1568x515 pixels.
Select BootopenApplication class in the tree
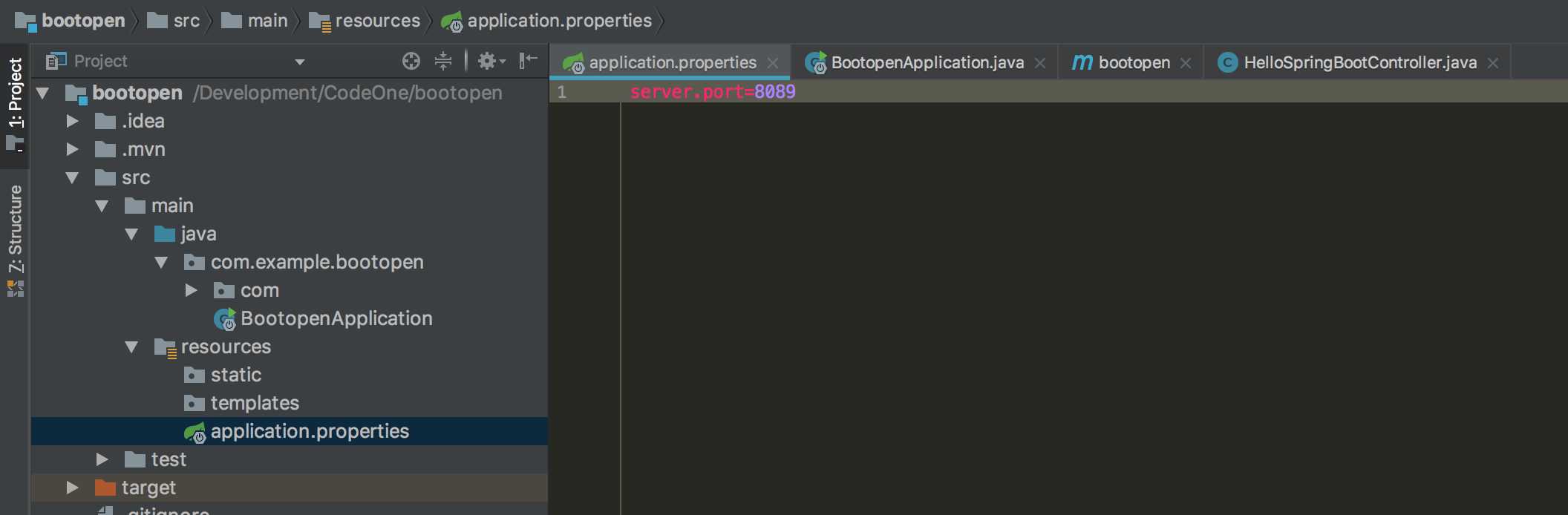point(336,318)
